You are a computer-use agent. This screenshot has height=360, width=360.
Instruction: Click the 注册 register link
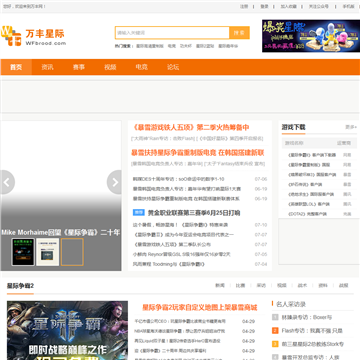point(244,6)
